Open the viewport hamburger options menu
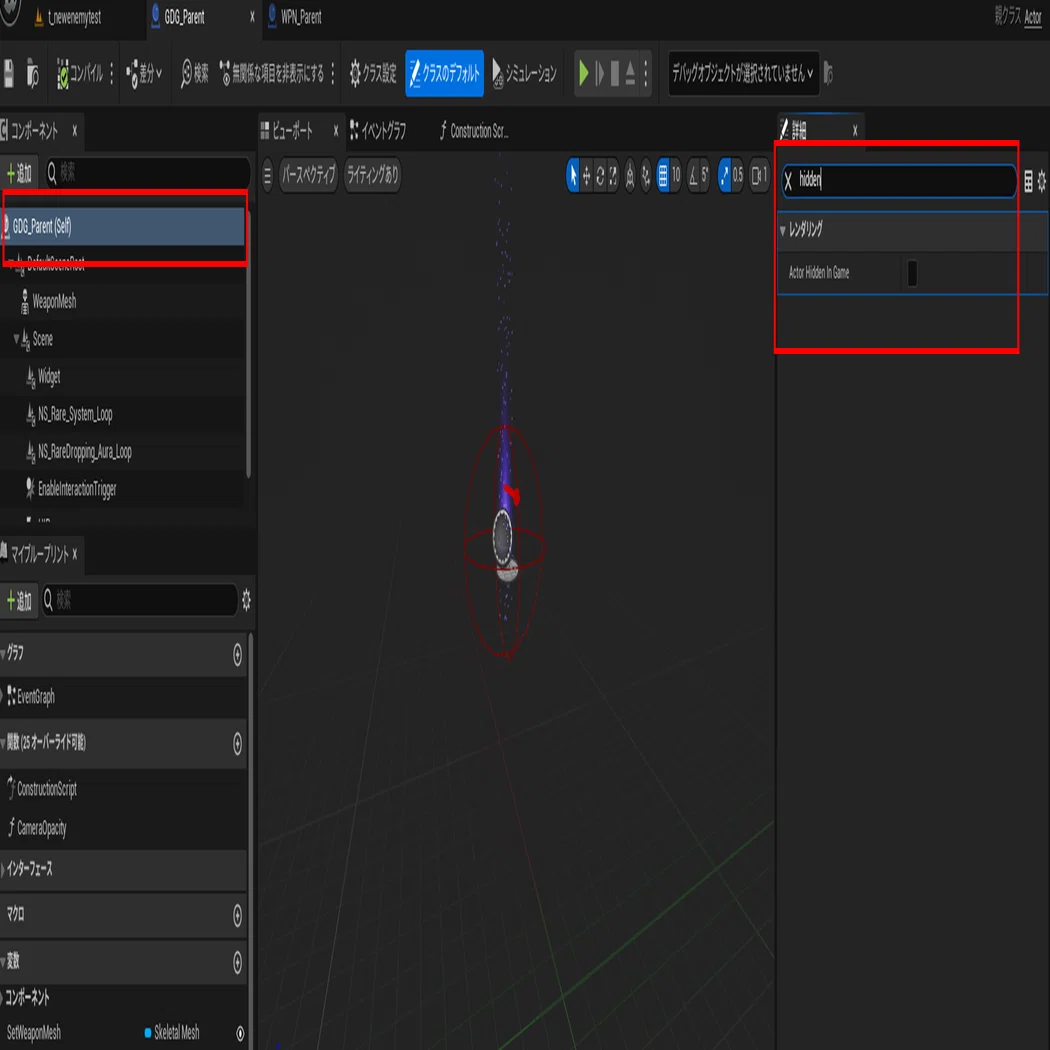Image resolution: width=1050 pixels, height=1050 pixels. coord(267,175)
